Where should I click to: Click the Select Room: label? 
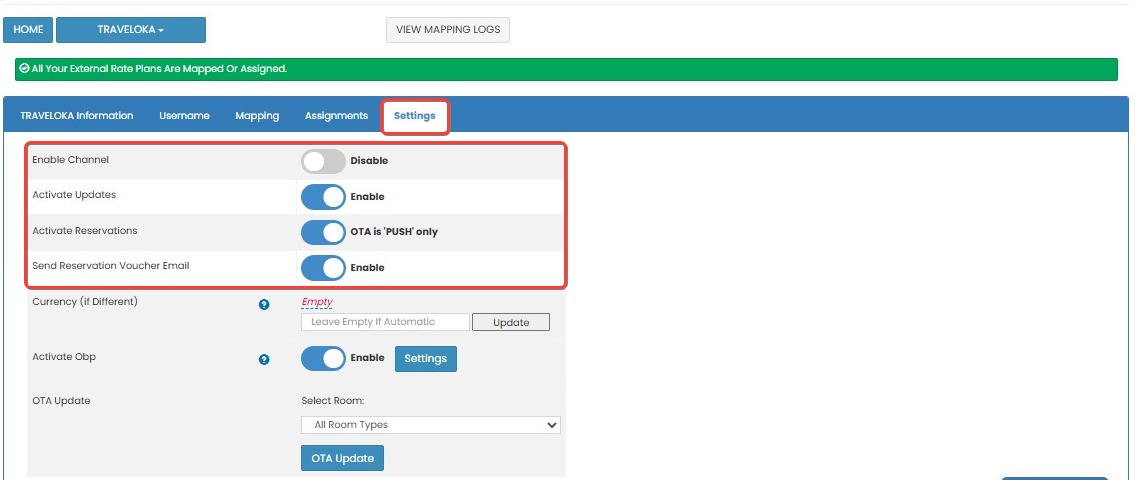click(x=333, y=400)
